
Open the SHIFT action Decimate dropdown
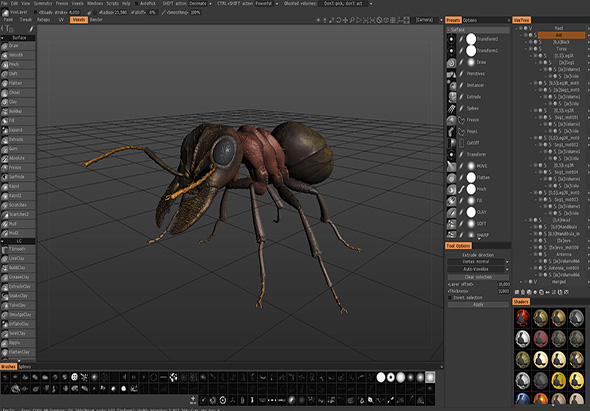[200, 3]
